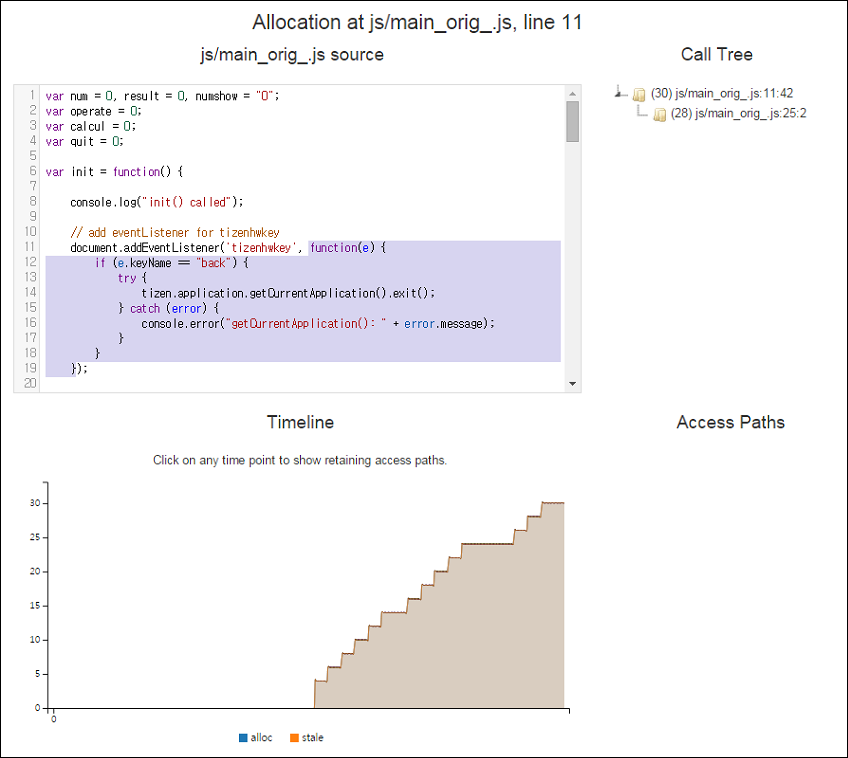Click line number 6 in the gutter
This screenshot has width=848, height=758.
pos(33,171)
